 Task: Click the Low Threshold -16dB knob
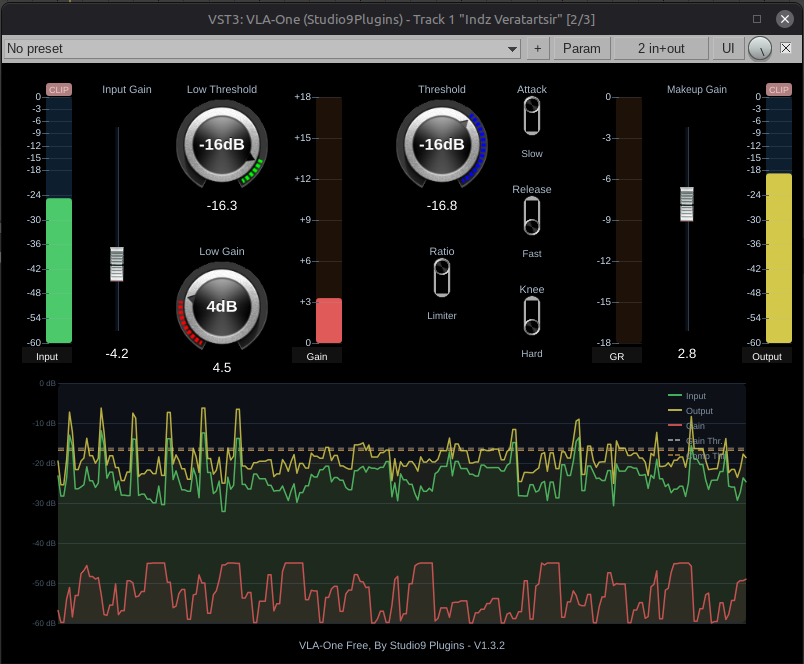pos(222,145)
